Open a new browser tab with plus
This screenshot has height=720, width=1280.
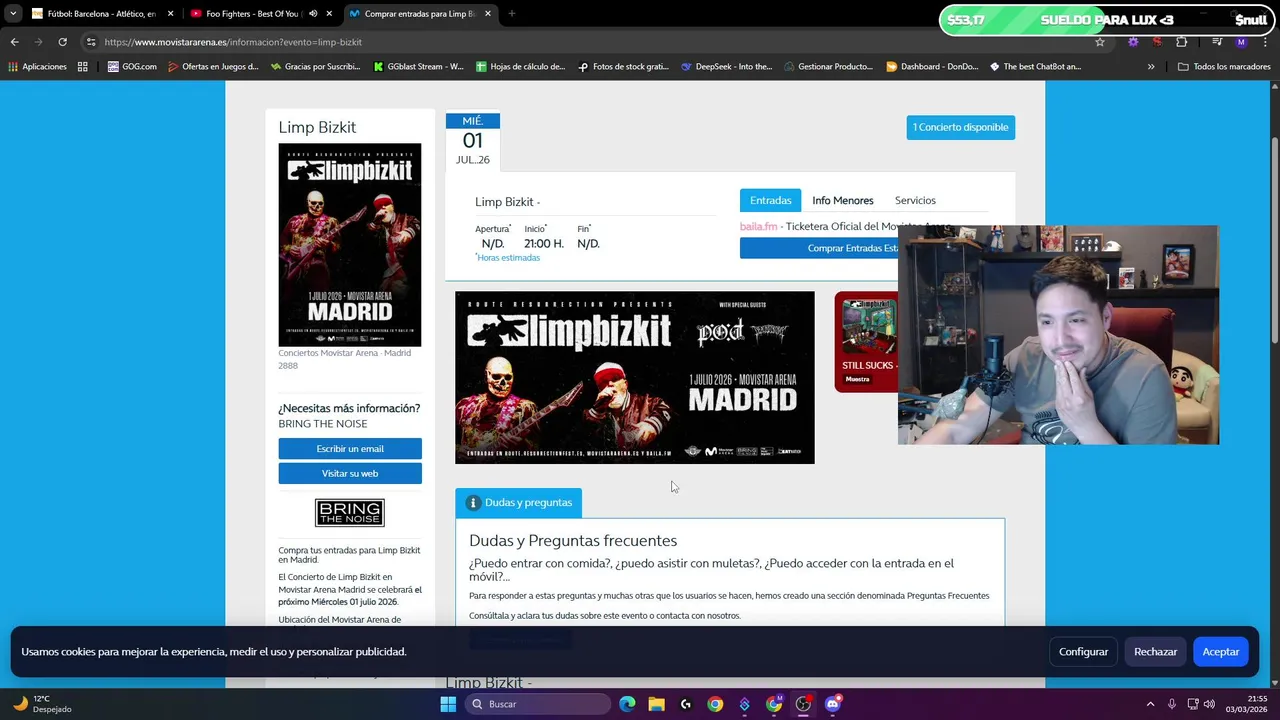[x=512, y=14]
